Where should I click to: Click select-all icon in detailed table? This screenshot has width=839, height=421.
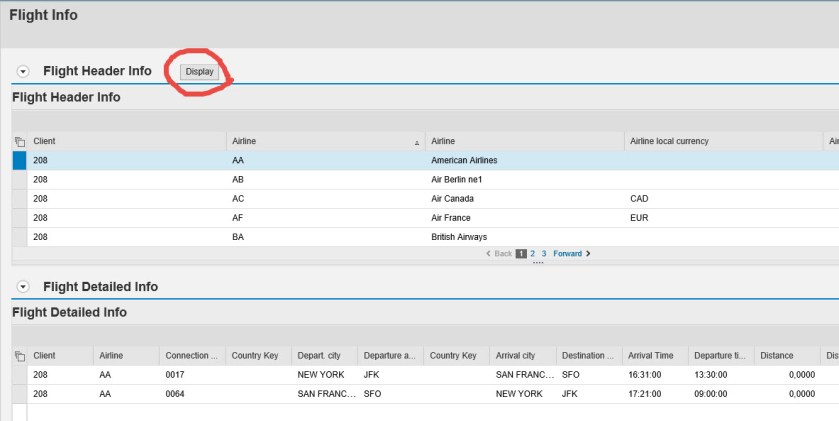20,356
